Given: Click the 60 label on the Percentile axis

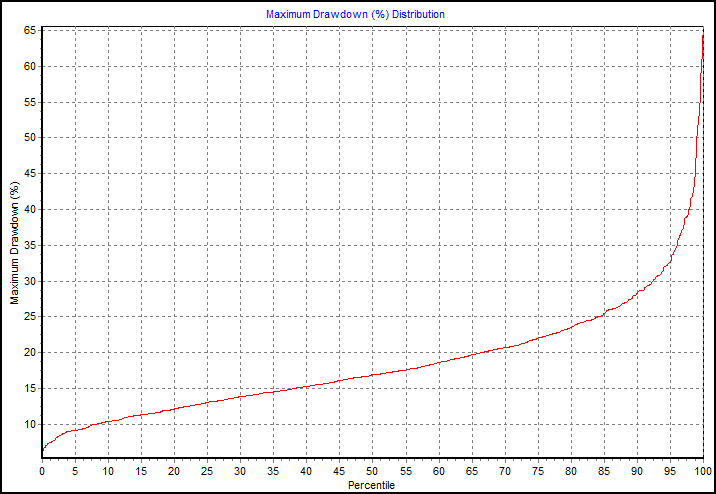Looking at the screenshot, I should coord(439,471).
